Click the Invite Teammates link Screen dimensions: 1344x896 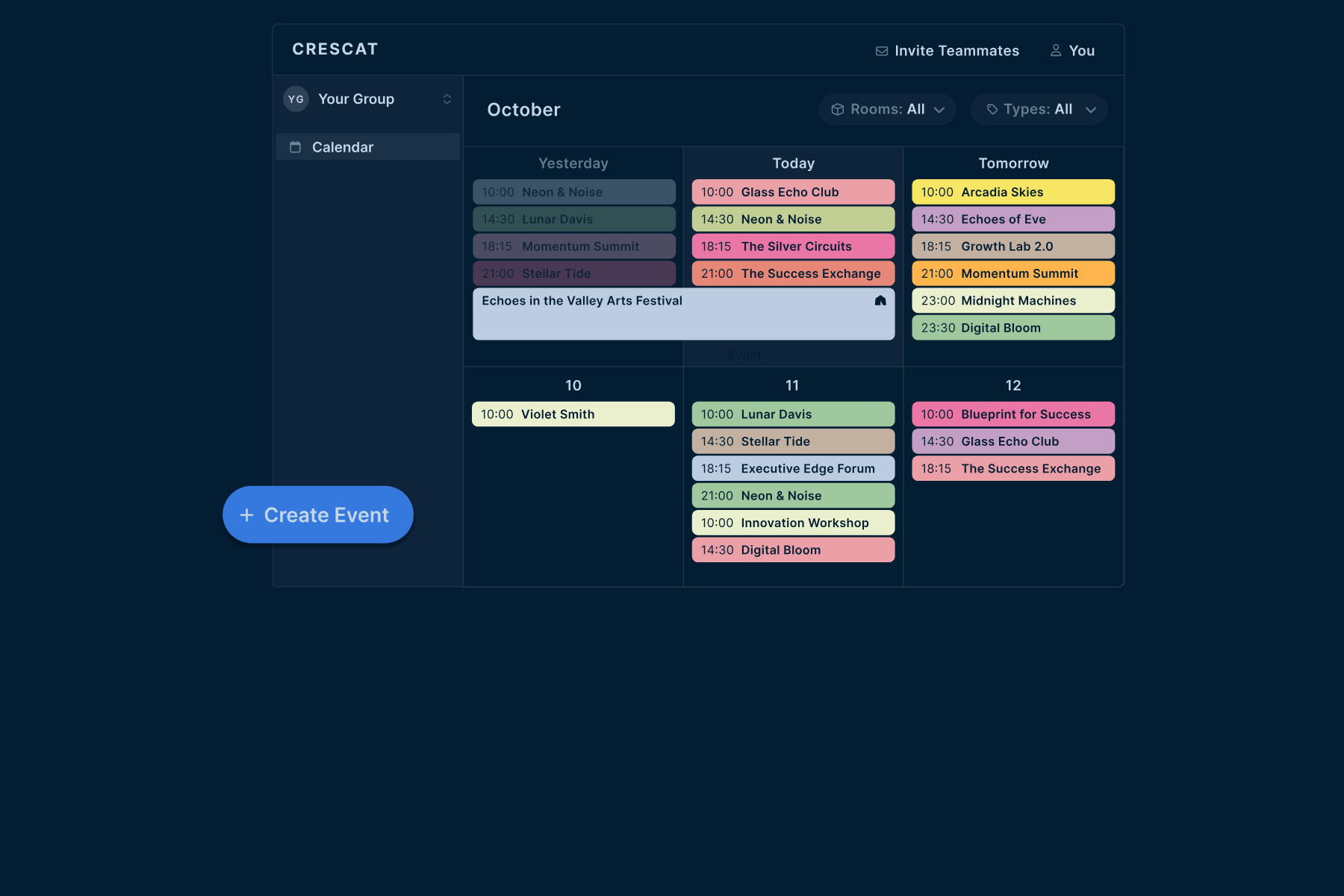(956, 51)
